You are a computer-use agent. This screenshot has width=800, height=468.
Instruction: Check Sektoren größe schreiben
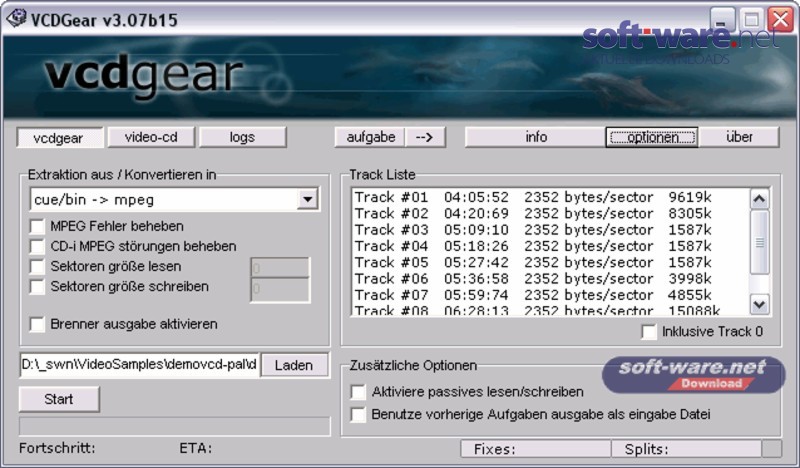(x=37, y=287)
